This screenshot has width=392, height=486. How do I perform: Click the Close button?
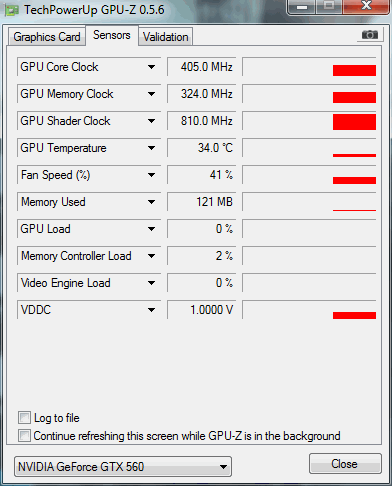click(345, 463)
